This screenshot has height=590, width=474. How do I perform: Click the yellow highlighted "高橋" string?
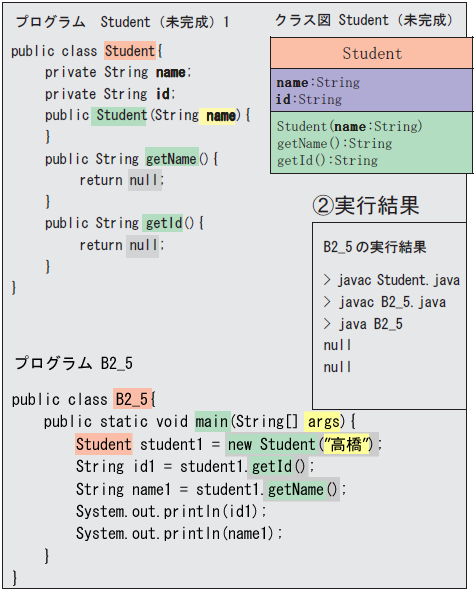point(347,444)
